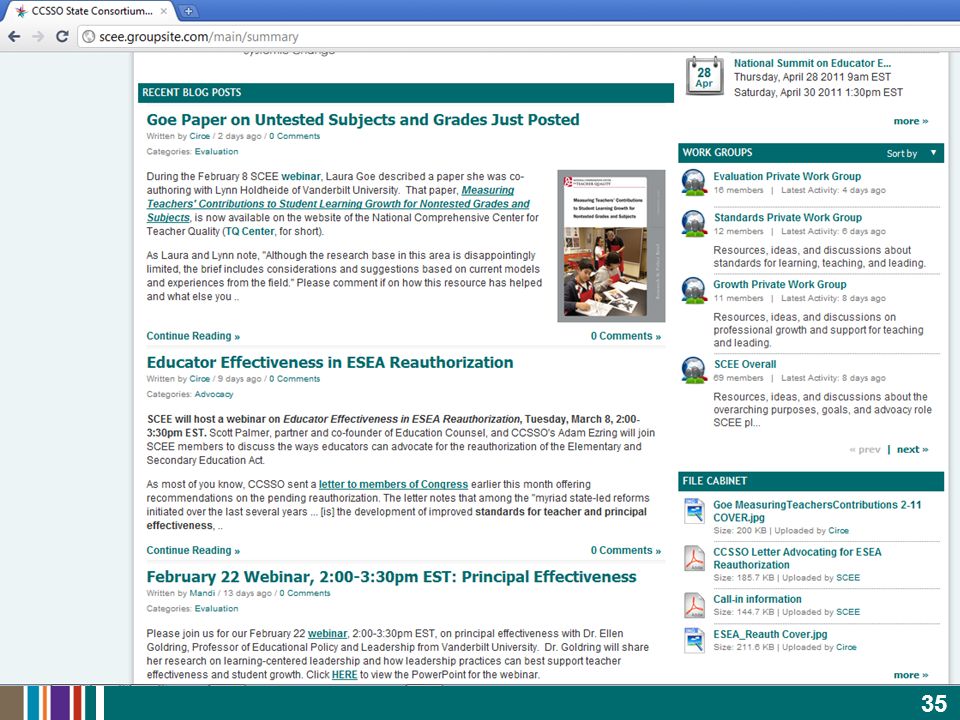Click author Circe under Goe Paper post
Screen dimensions: 960x720
[x=200, y=137]
